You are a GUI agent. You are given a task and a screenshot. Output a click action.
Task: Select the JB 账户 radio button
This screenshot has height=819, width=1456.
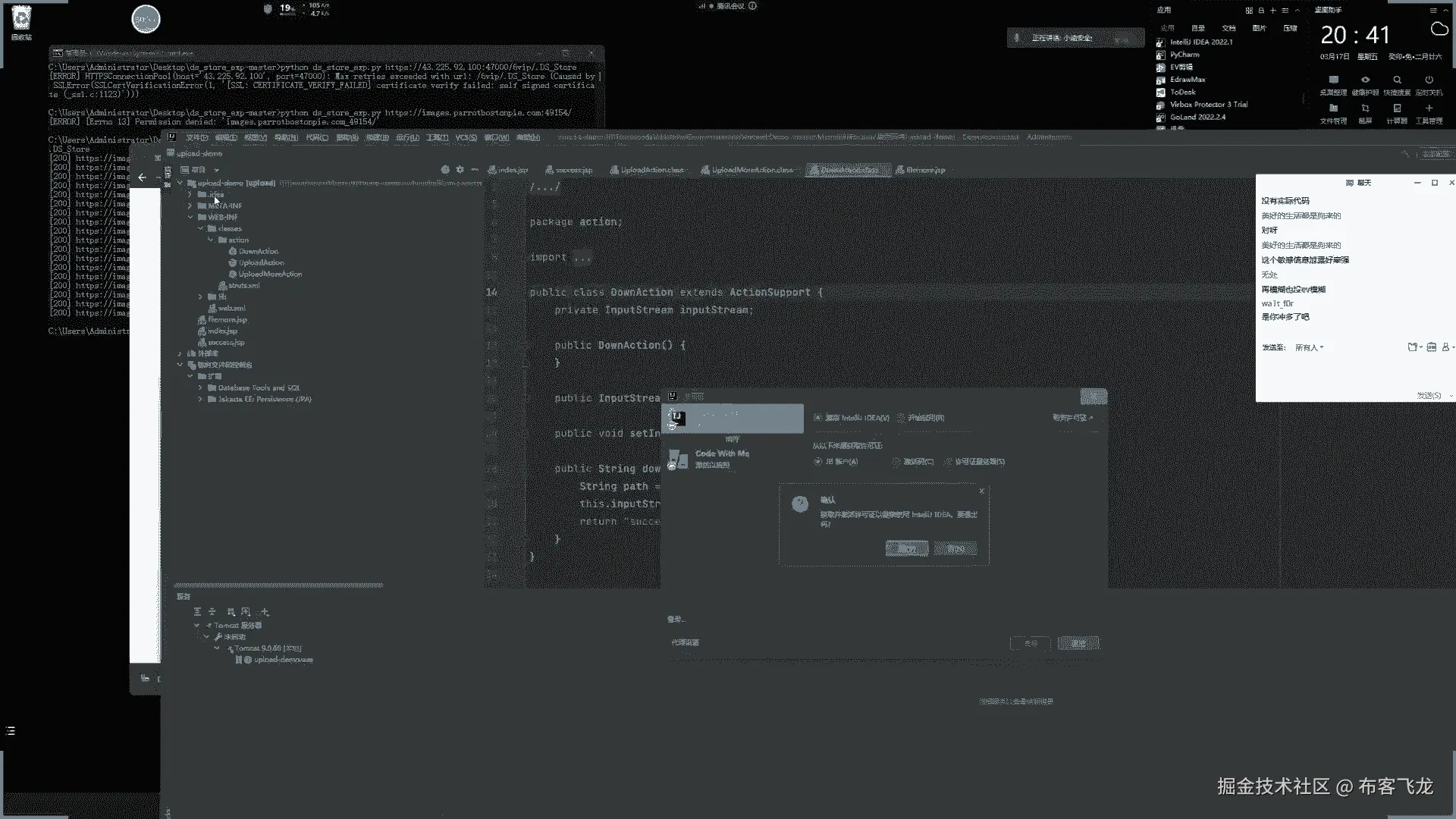click(817, 462)
